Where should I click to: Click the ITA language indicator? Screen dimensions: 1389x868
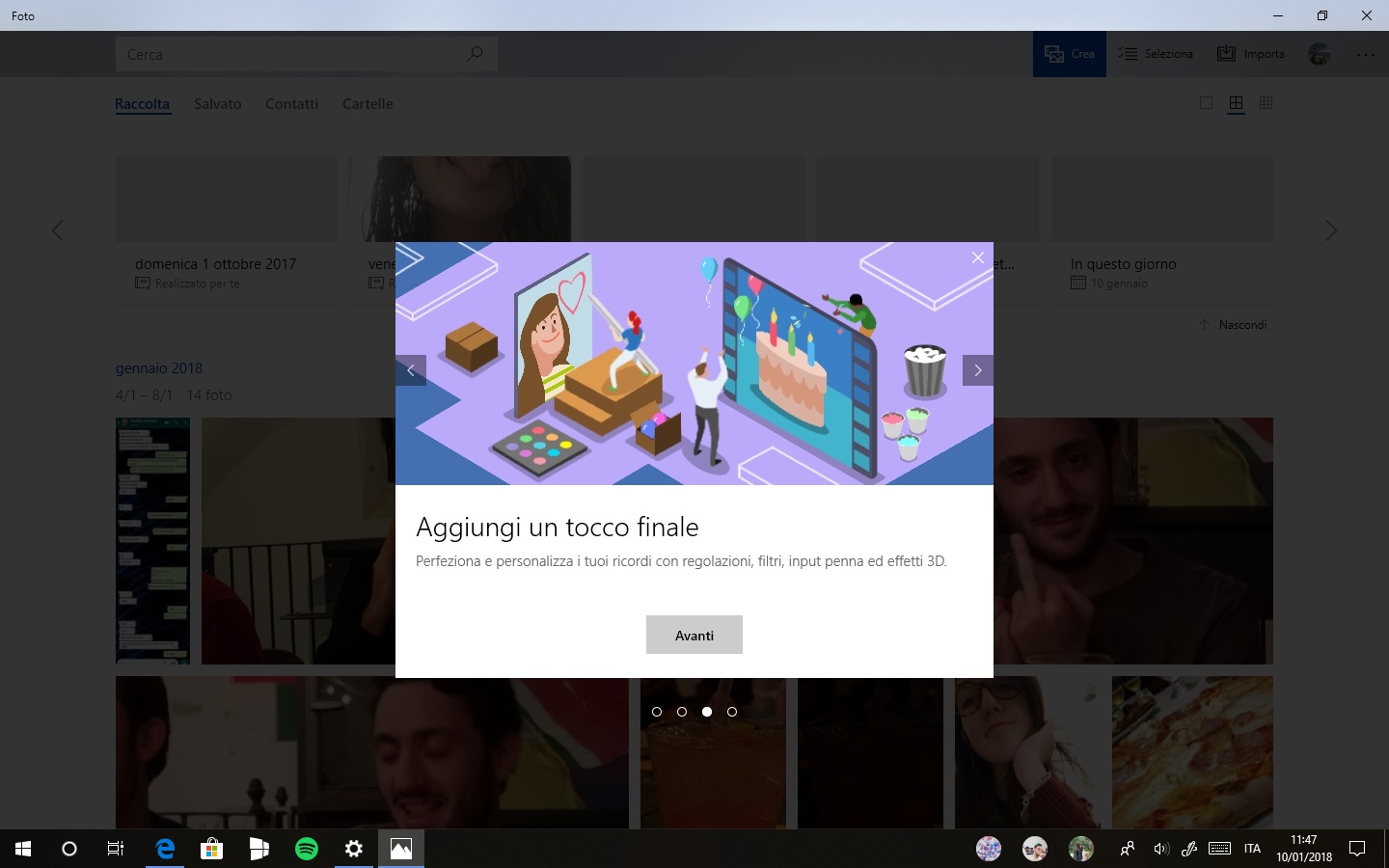pyautogui.click(x=1252, y=849)
